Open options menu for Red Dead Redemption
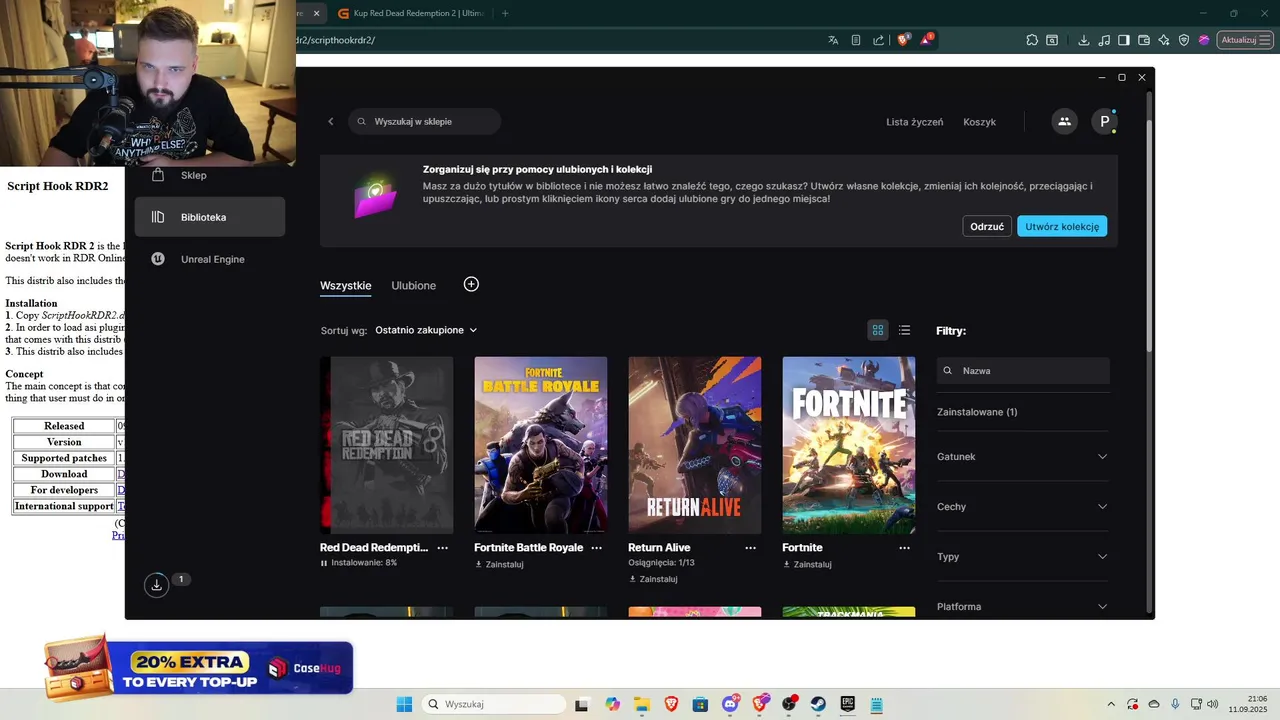Screen dimensions: 1280x720 pyautogui.click(x=443, y=548)
